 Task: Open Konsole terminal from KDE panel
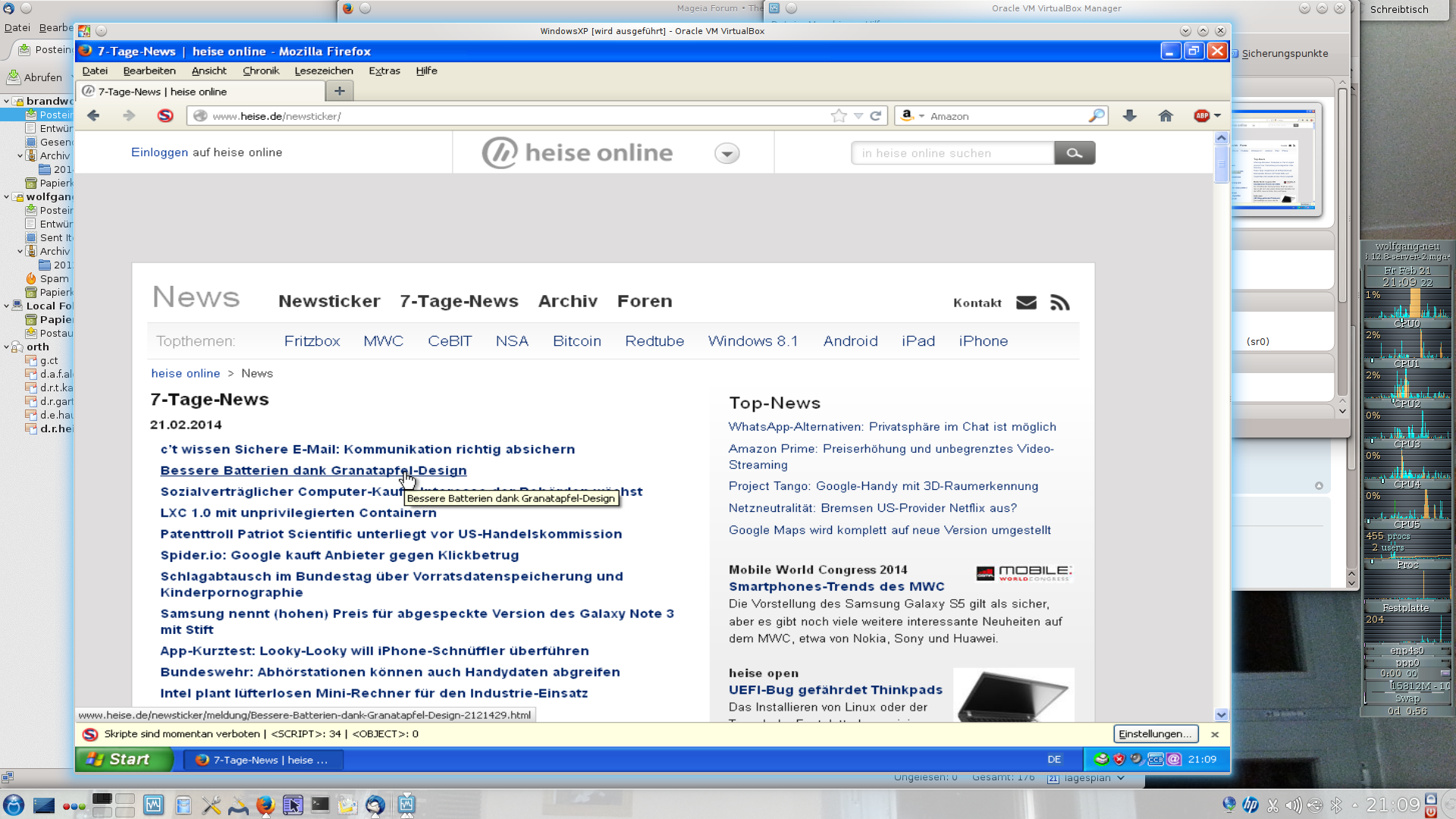(x=320, y=805)
